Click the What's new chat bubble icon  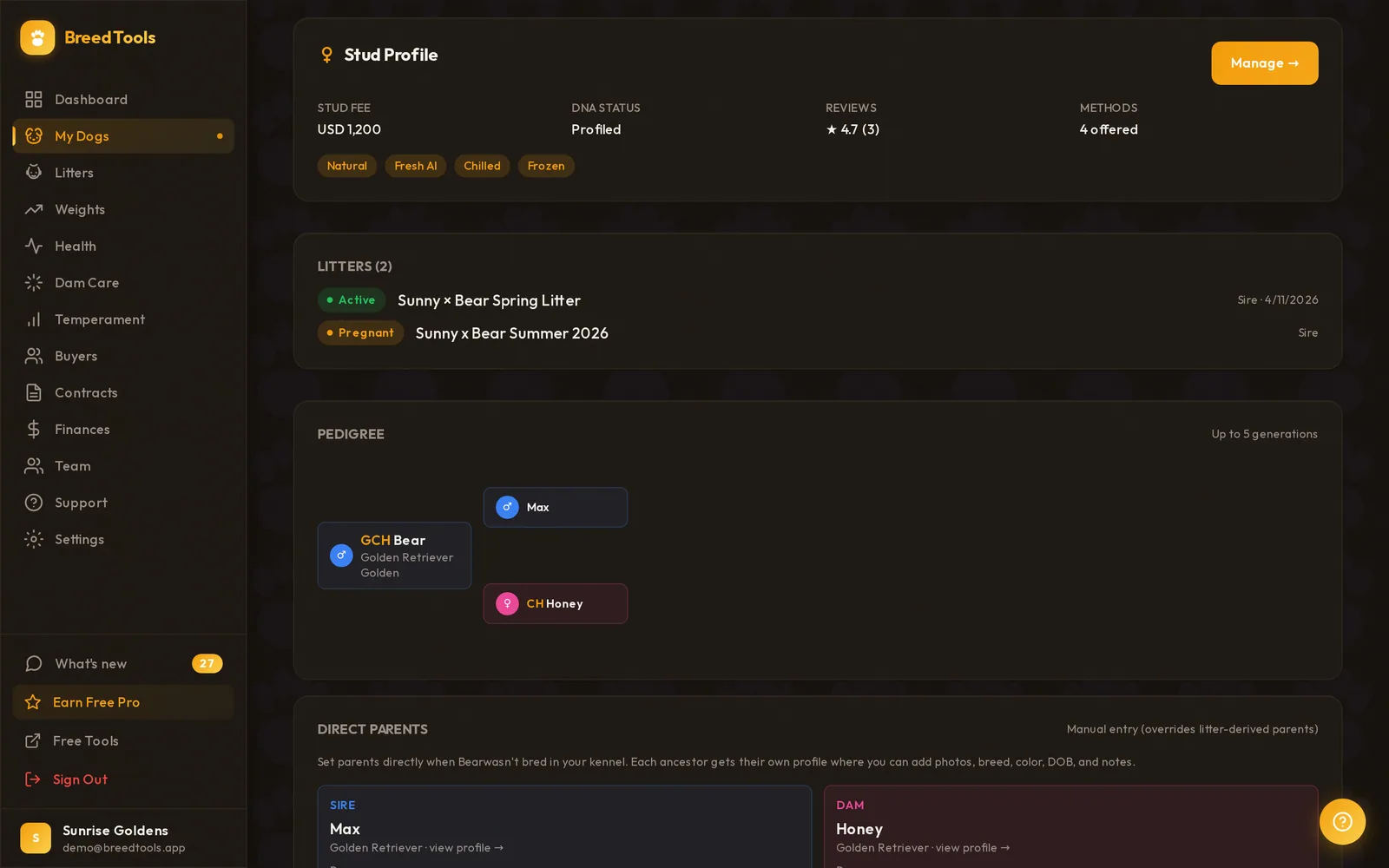34,663
